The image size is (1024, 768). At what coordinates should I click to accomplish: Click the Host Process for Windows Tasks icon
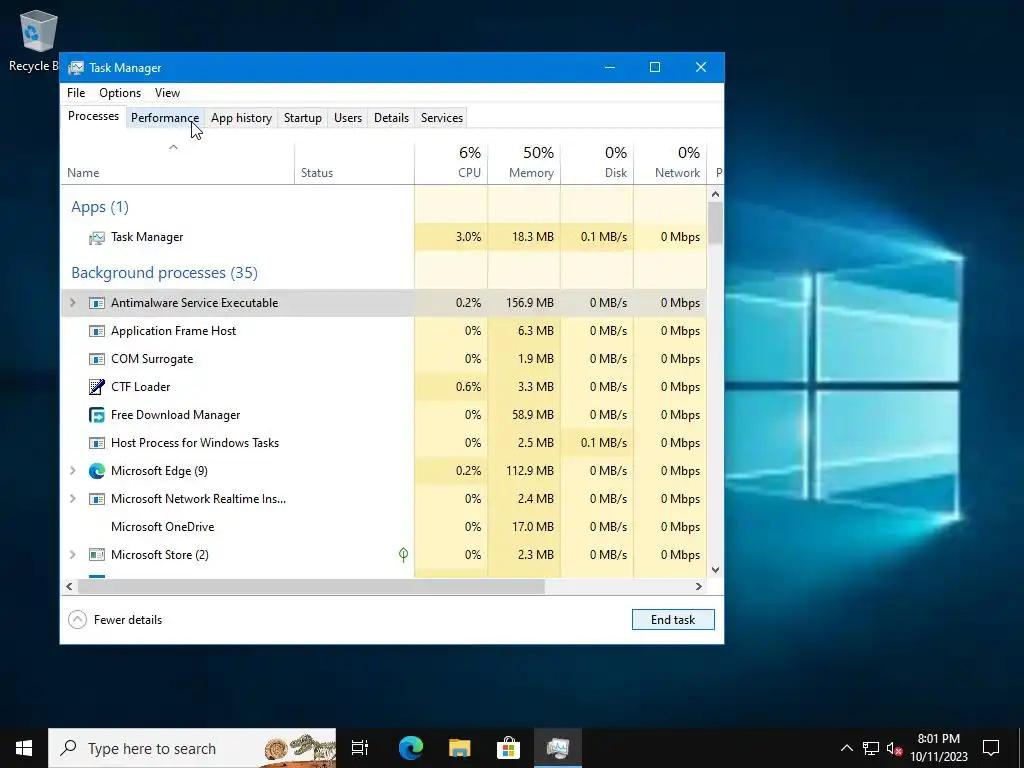click(x=97, y=443)
